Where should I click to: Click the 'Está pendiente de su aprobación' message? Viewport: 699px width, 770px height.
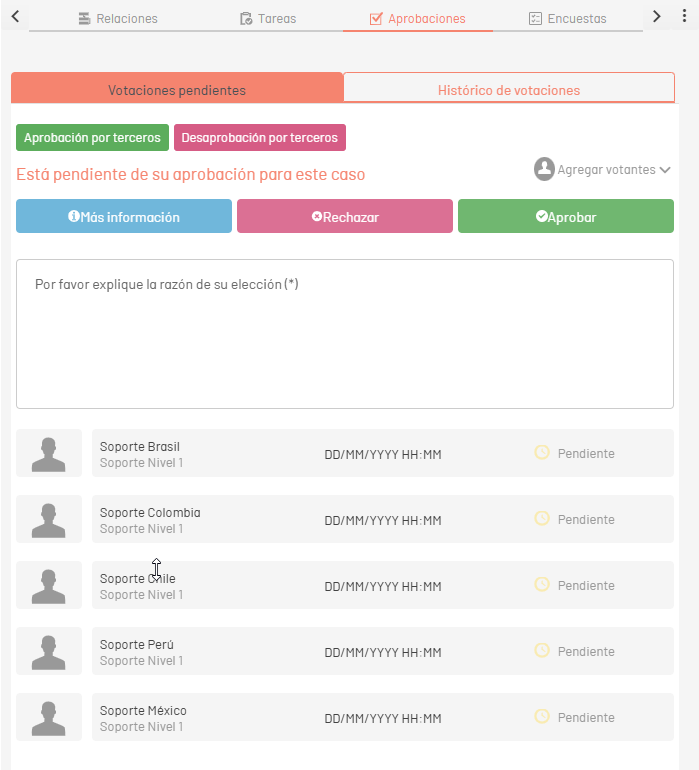191,174
